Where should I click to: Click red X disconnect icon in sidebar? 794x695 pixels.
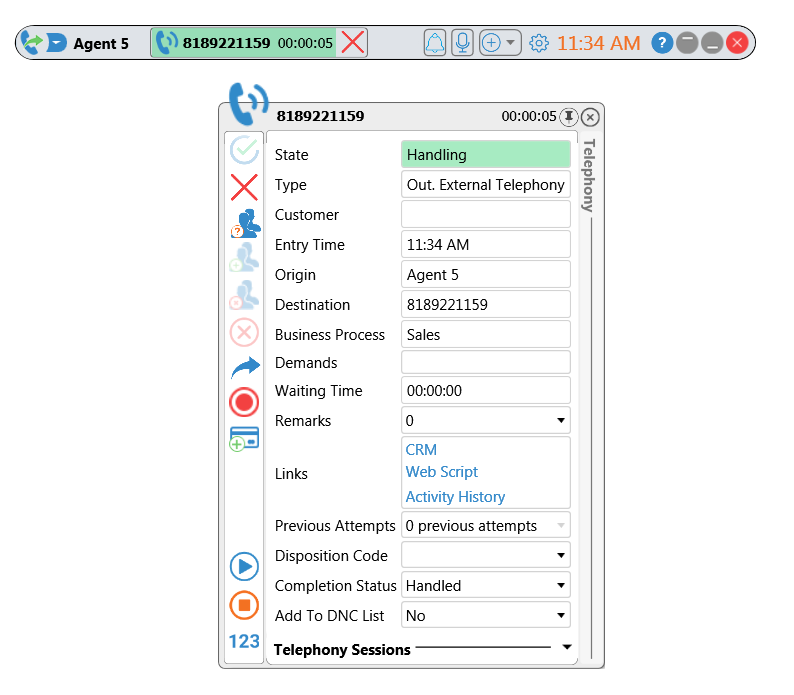[x=244, y=187]
